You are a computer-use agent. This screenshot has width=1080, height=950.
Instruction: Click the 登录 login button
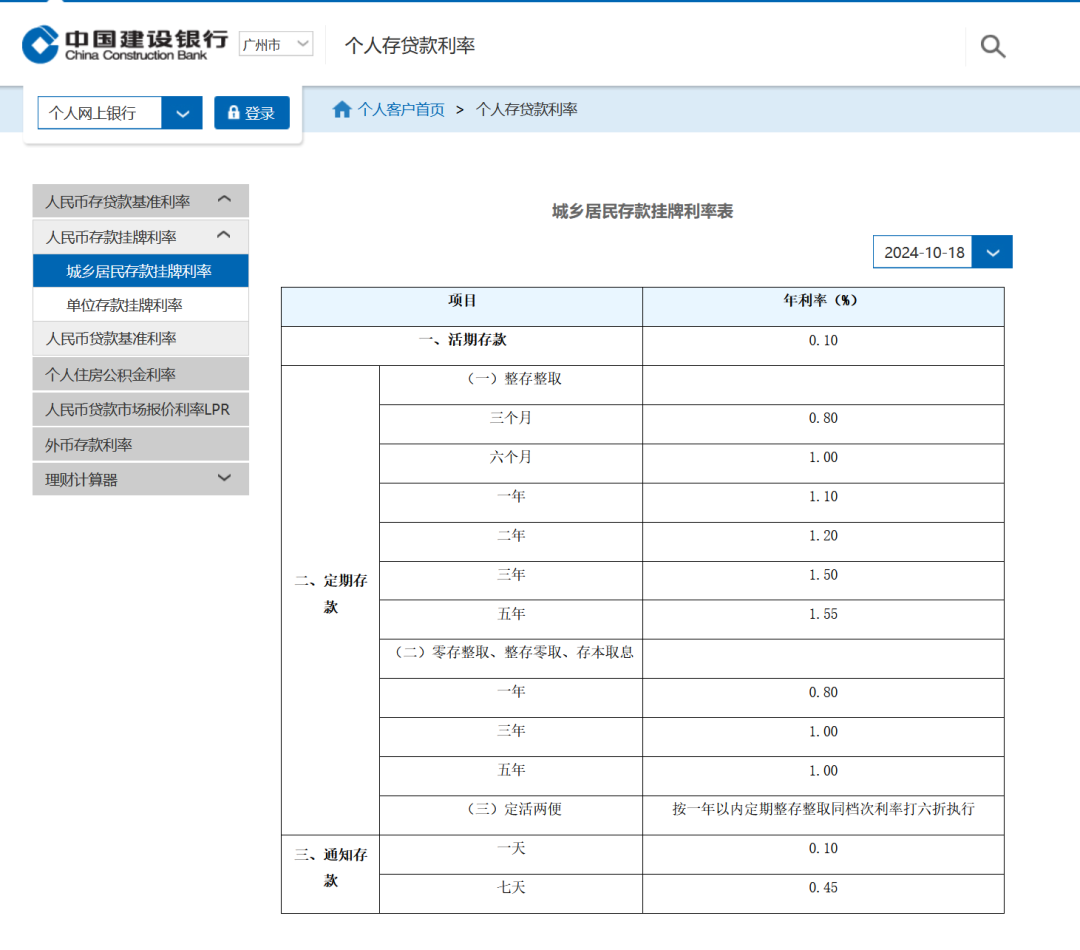(x=251, y=113)
